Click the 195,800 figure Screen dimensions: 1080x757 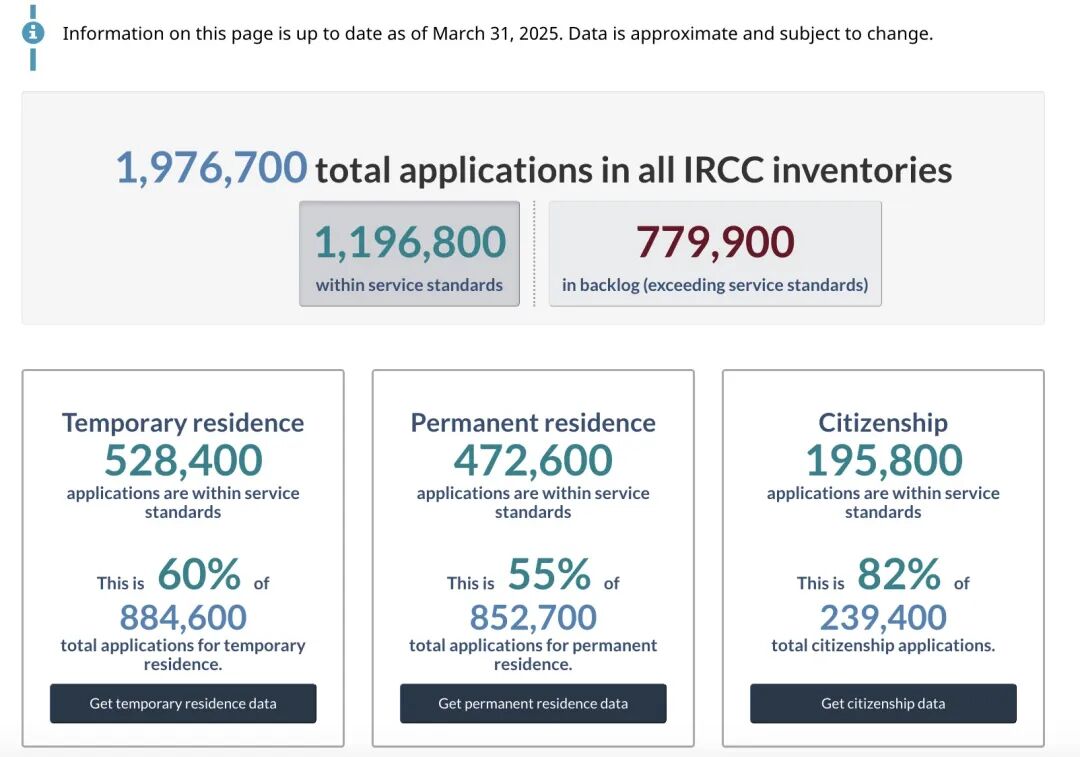pos(884,460)
